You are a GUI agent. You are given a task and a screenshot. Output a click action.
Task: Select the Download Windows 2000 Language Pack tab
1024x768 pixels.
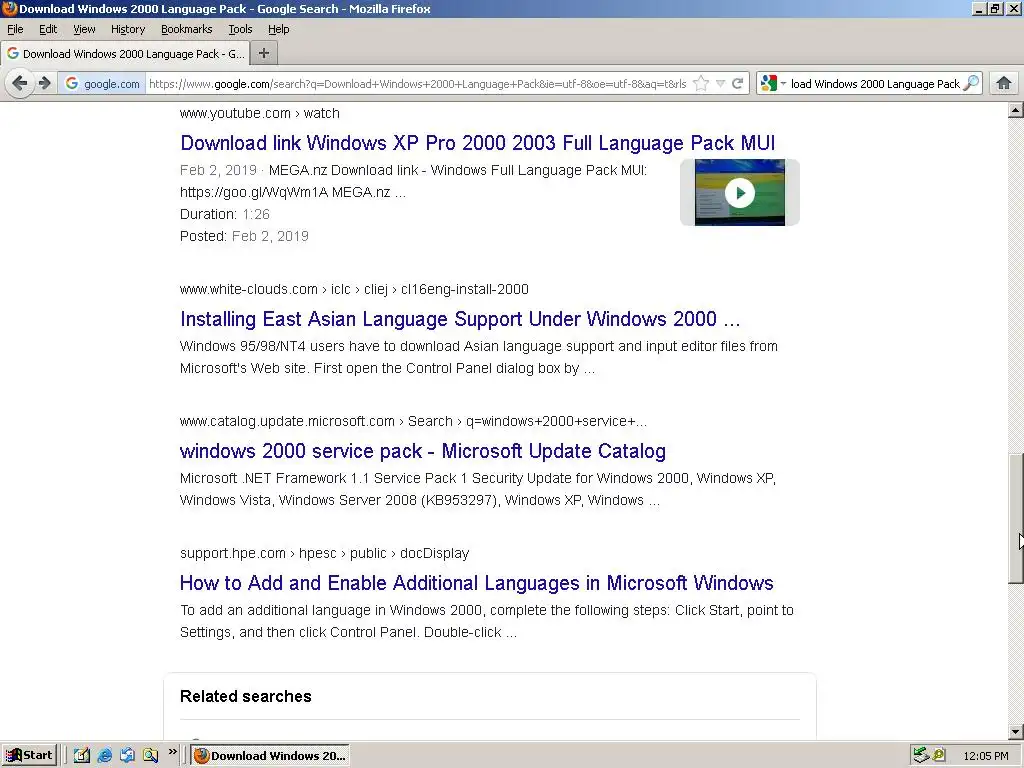click(125, 54)
